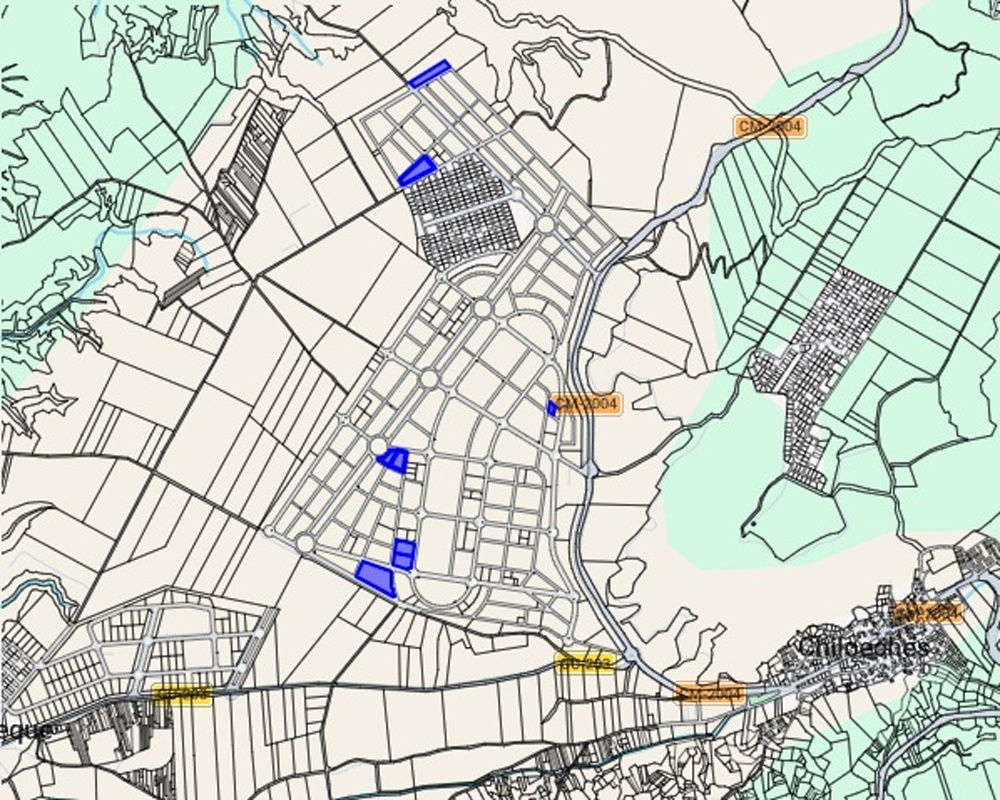Click the blue parcel beside the dense street grid
The width and height of the screenshot is (1000, 800).
pyautogui.click(x=416, y=171)
